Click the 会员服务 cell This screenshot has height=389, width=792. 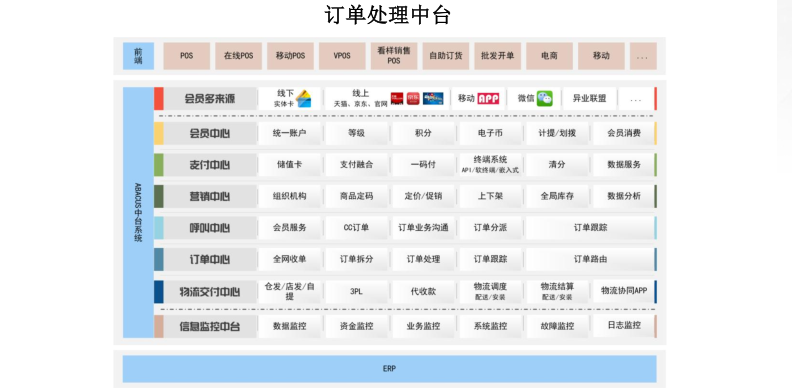(289, 227)
